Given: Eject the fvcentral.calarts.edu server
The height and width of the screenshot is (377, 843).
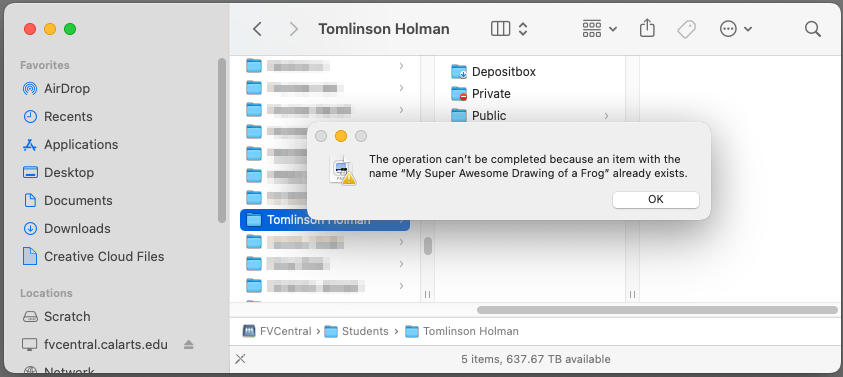Looking at the screenshot, I should pyautogui.click(x=188, y=345).
